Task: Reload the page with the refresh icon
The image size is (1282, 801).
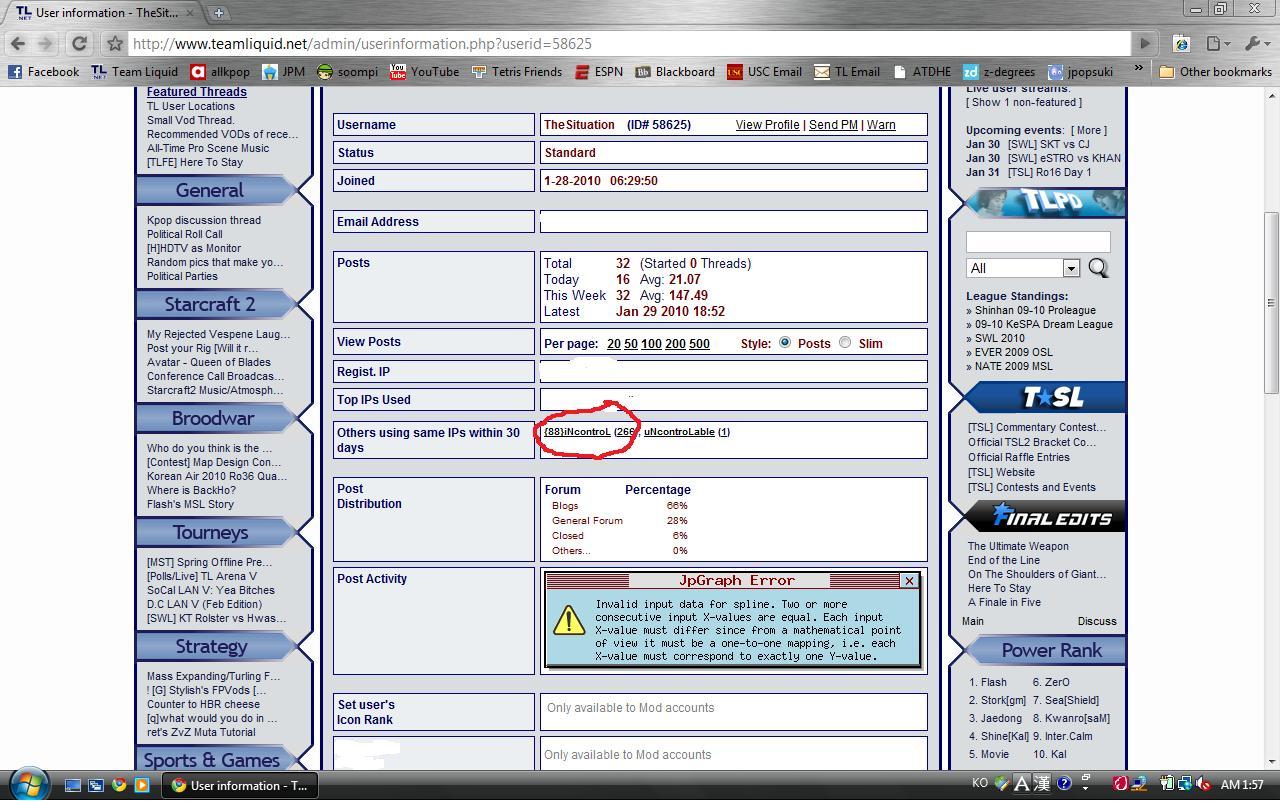Action: coord(79,44)
